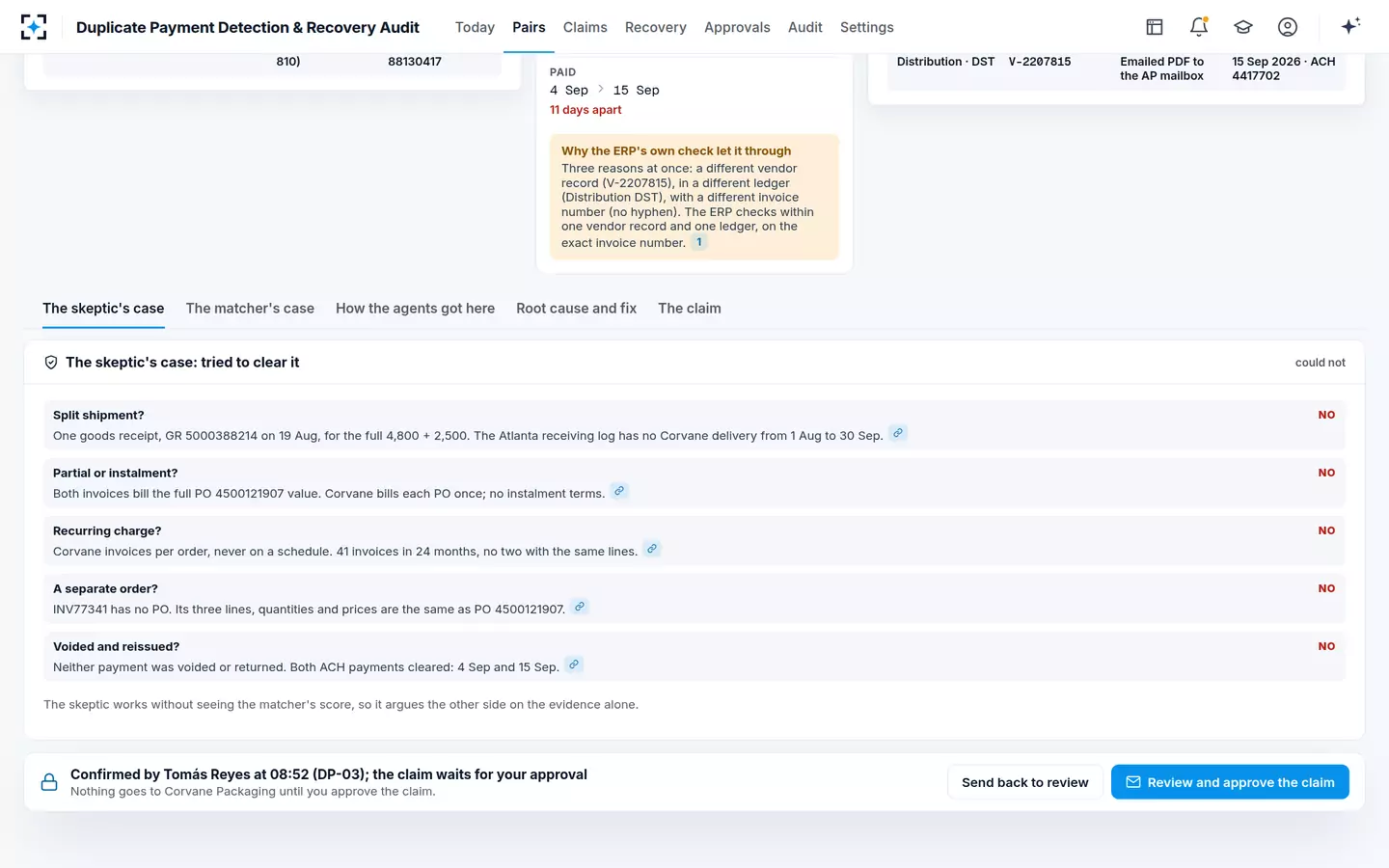Click the Voided and reissued? question
This screenshot has height=868, width=1389.
116,646
